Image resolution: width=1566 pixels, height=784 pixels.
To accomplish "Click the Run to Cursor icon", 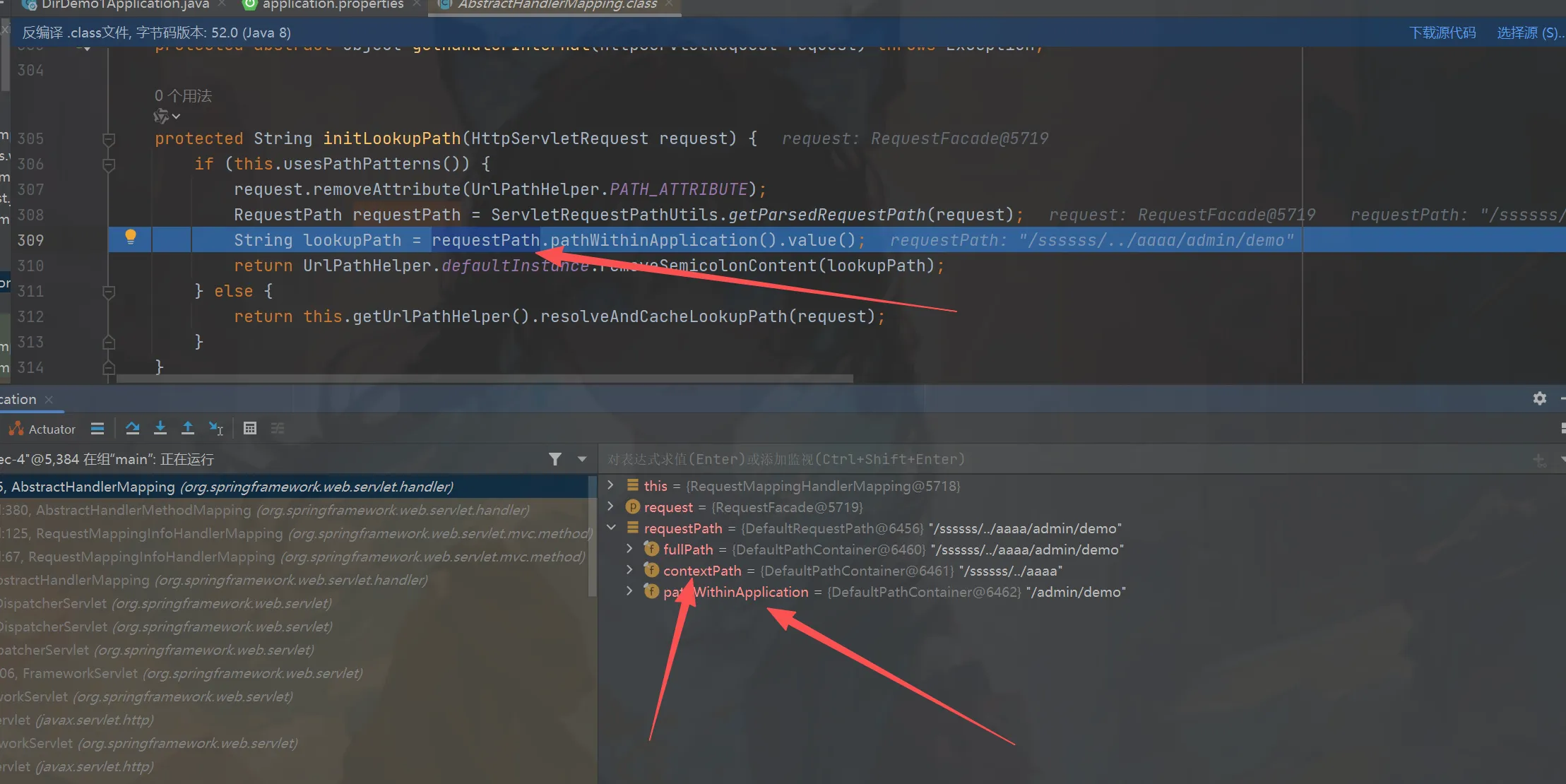I will (x=215, y=428).
